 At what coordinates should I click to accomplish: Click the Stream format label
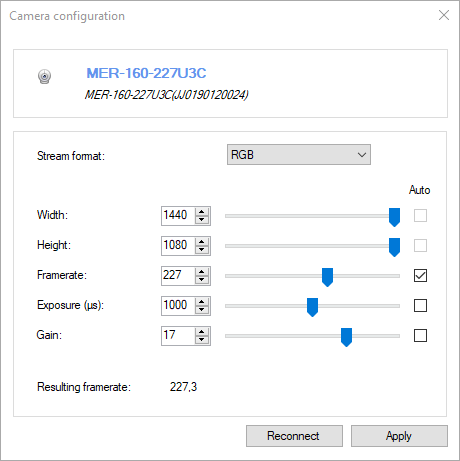(x=71, y=156)
